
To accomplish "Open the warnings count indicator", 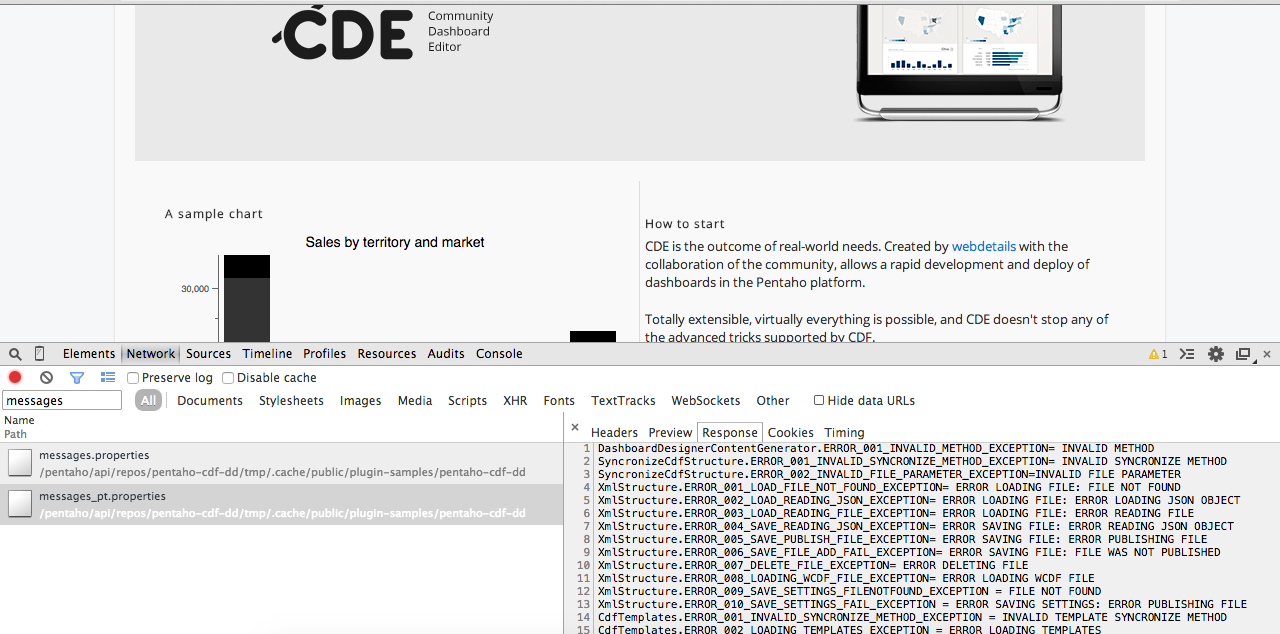I will click(x=1158, y=354).
